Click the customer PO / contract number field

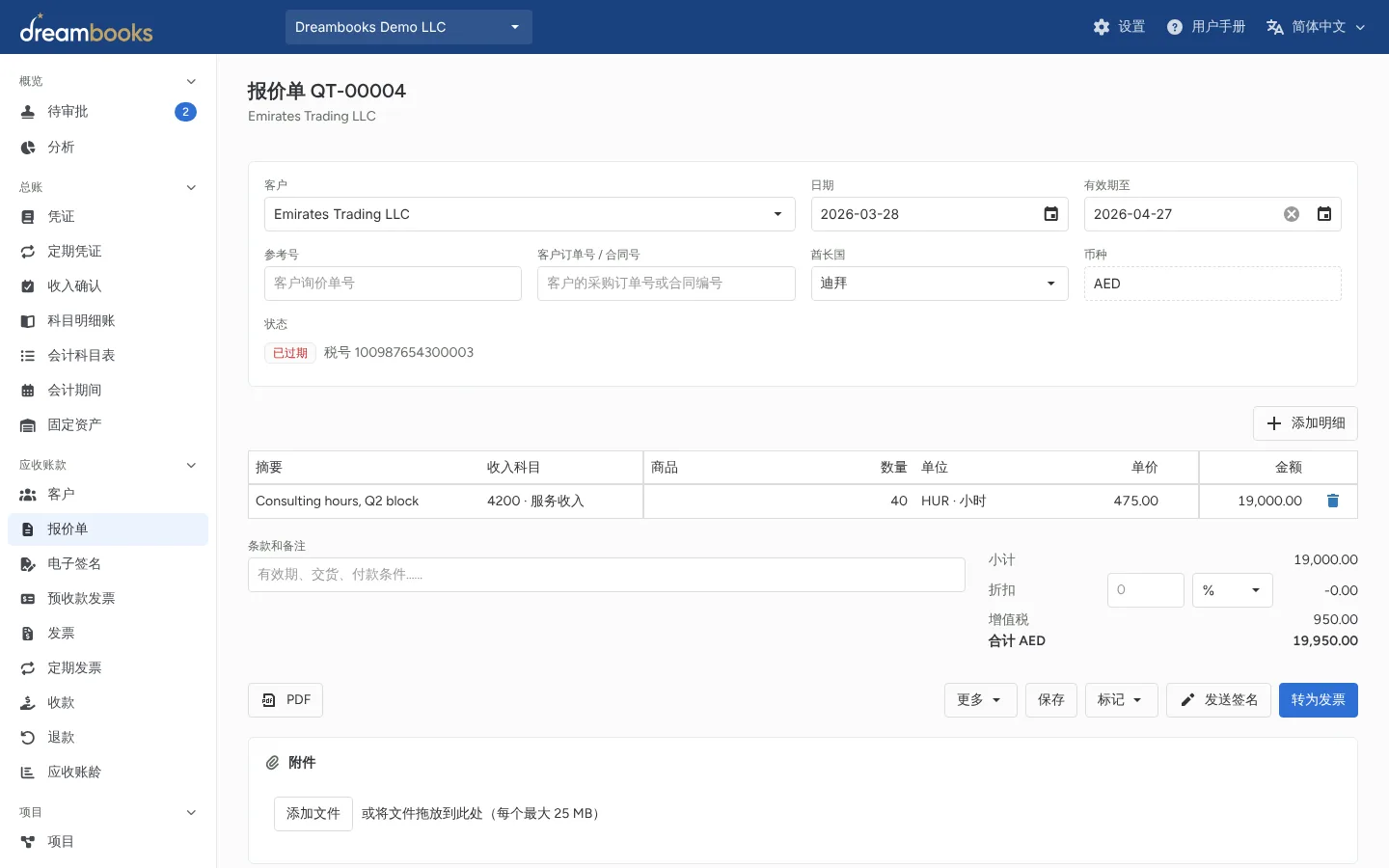pos(667,284)
